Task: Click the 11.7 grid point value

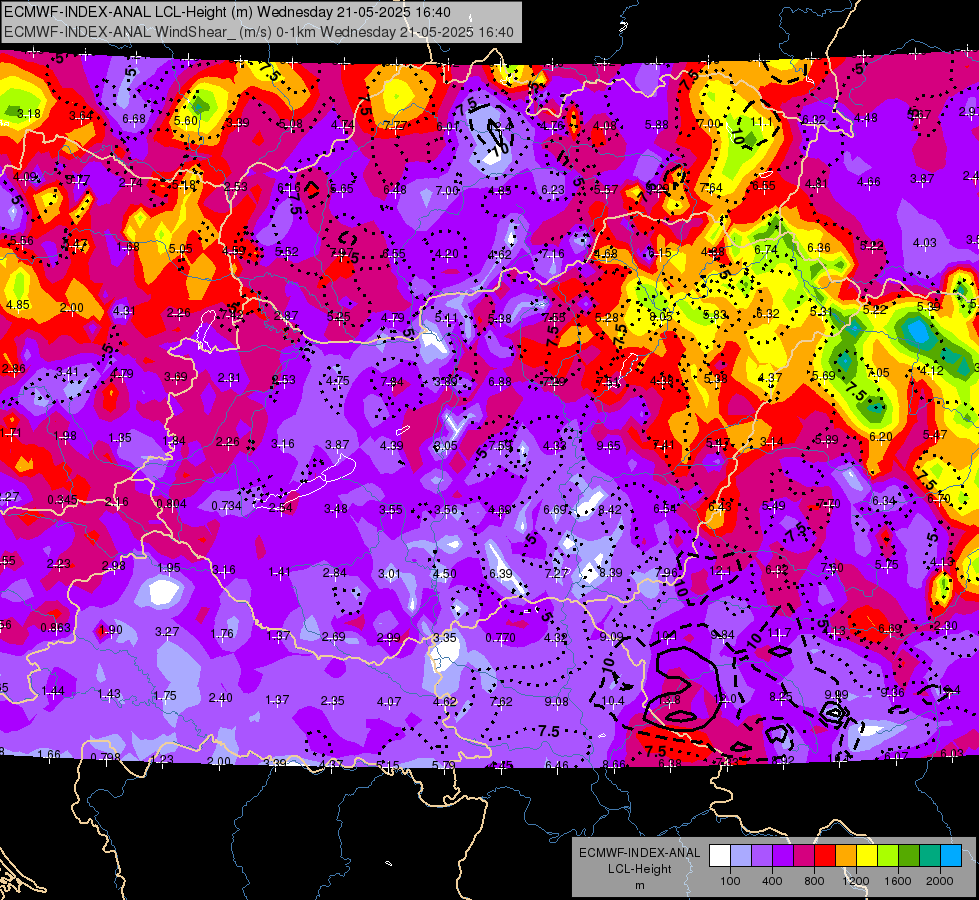Action: click(779, 633)
